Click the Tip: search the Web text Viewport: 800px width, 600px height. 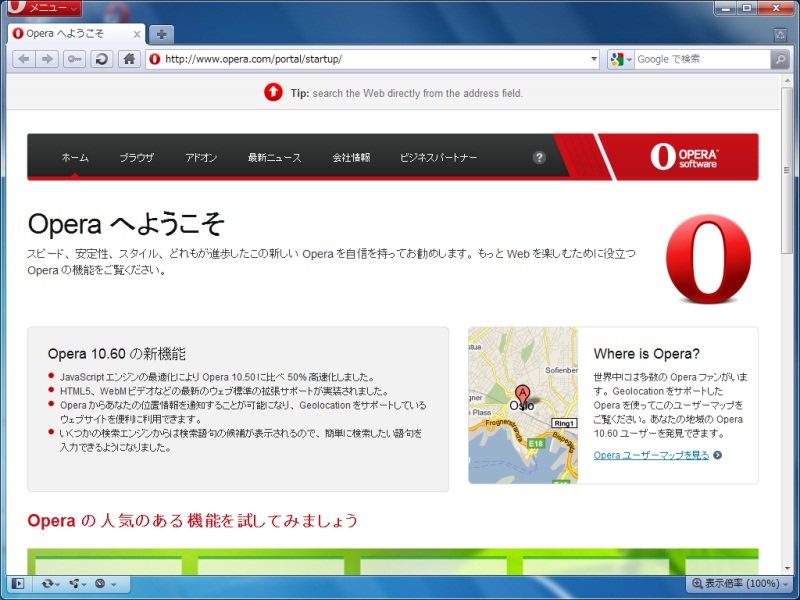point(407,93)
